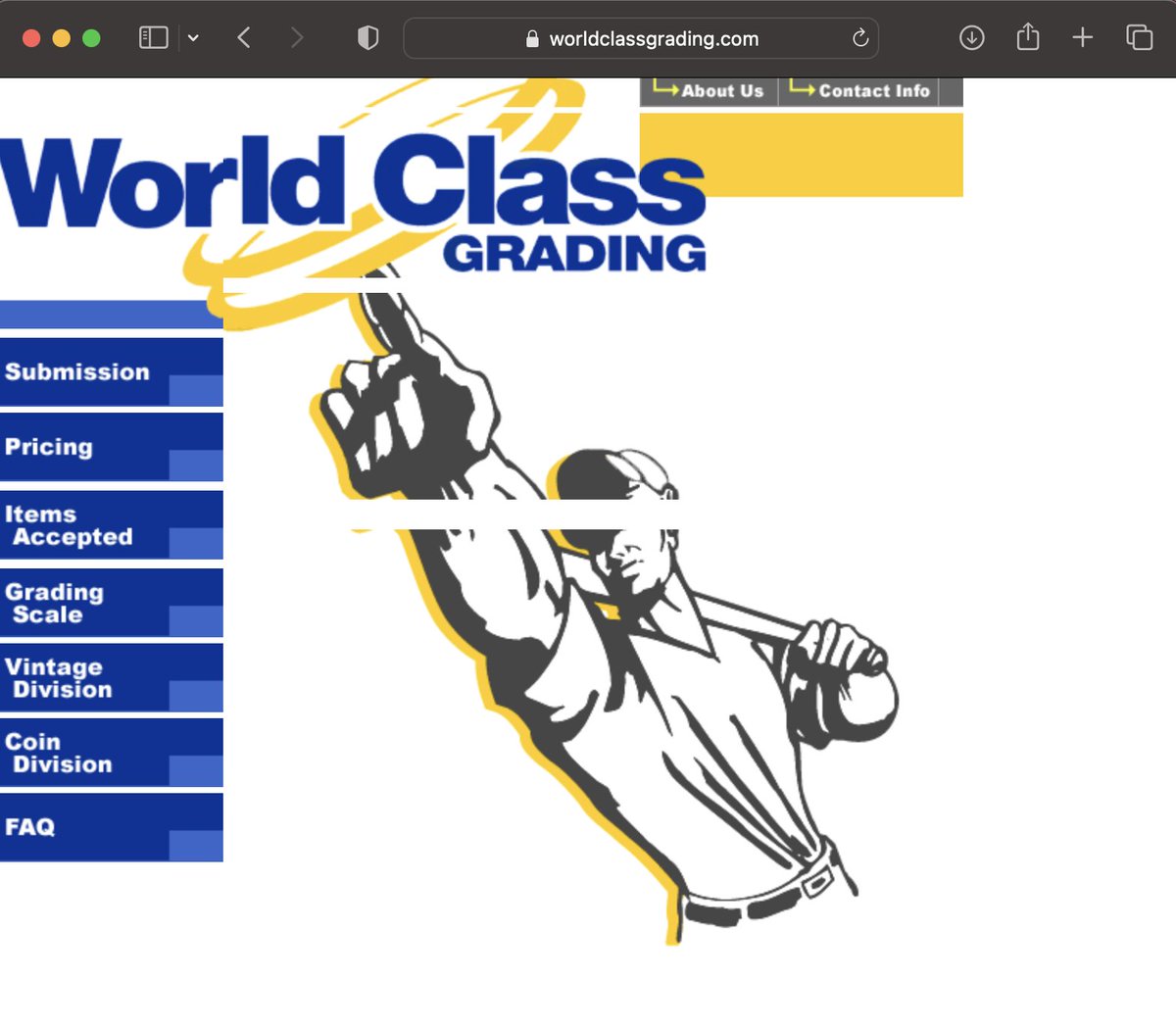Open the Submission menu item
This screenshot has width=1176, height=1029.
[112, 372]
